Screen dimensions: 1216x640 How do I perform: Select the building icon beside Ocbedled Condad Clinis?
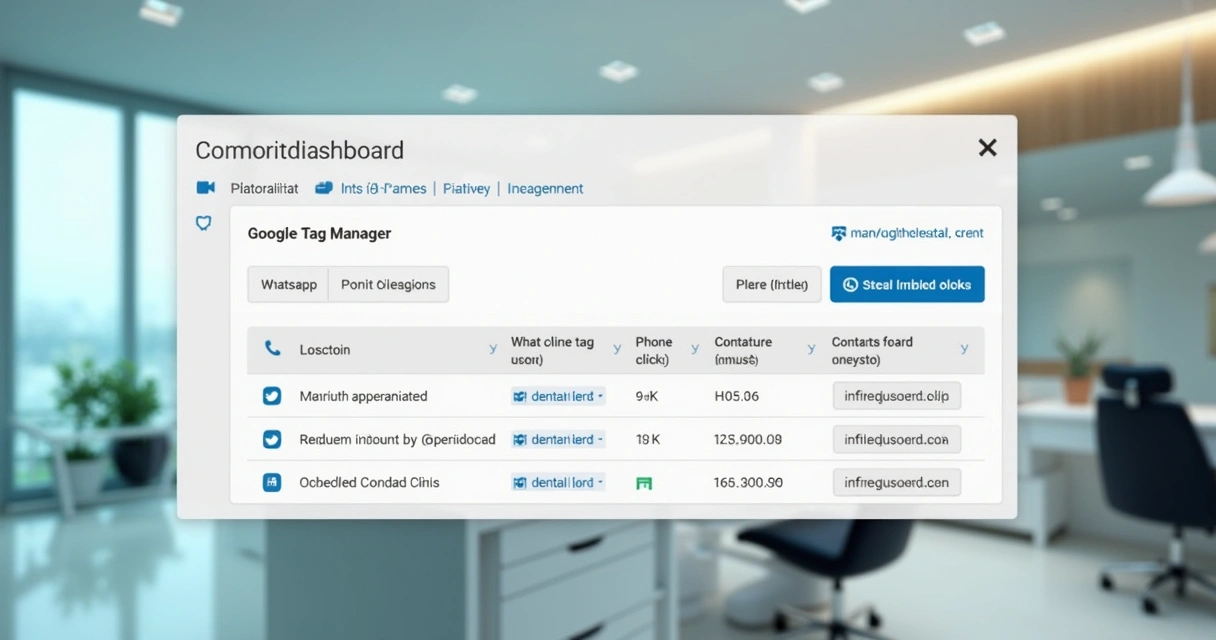click(271, 481)
